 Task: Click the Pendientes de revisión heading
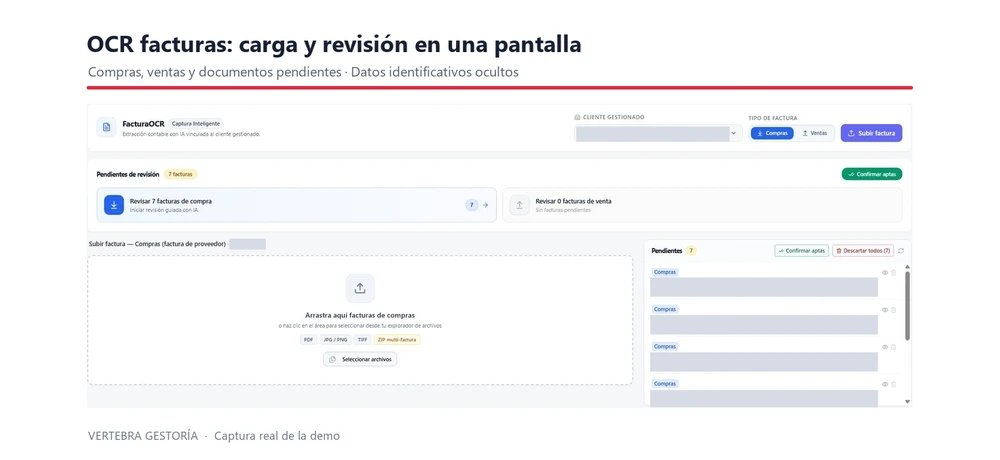pyautogui.click(x=128, y=174)
